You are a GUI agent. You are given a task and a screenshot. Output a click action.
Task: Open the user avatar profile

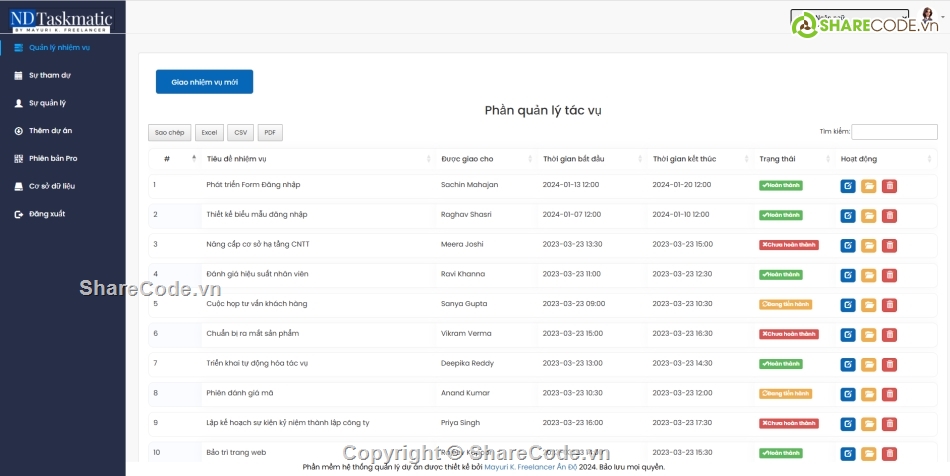(928, 16)
